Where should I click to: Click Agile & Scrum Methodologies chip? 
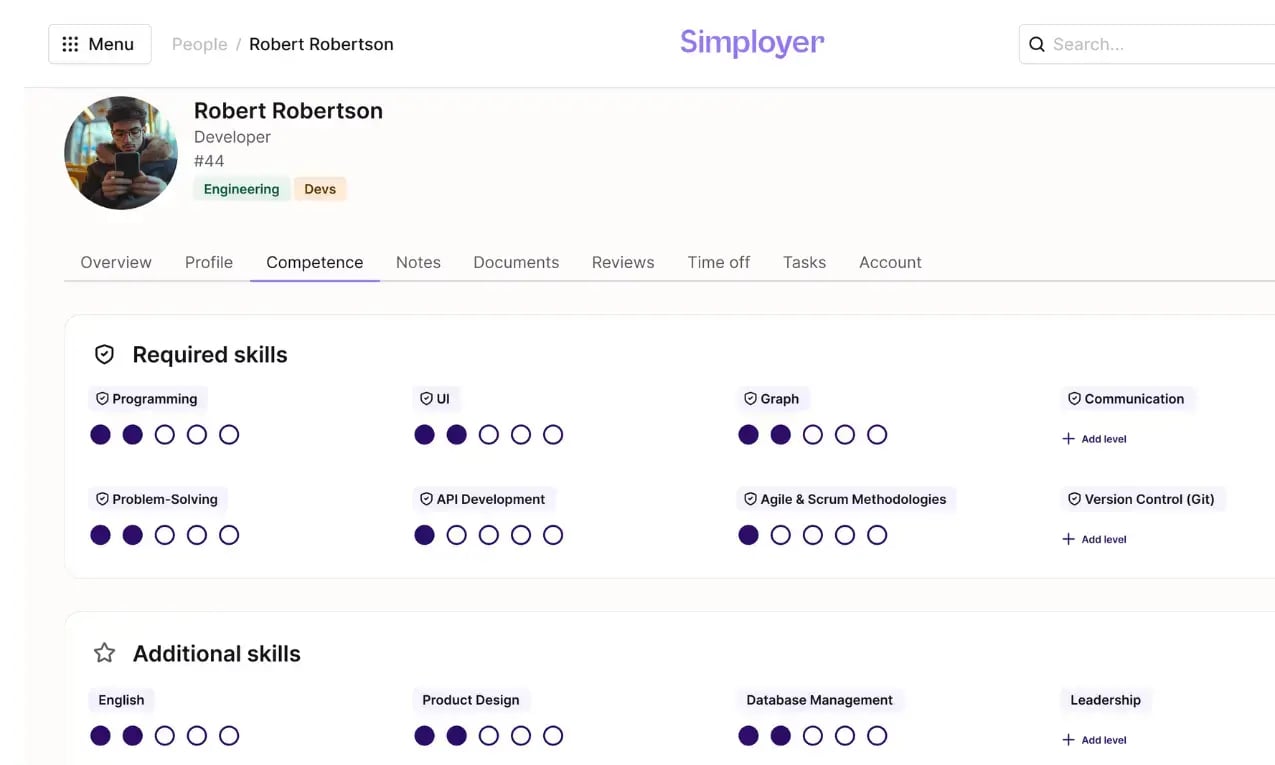(846, 499)
